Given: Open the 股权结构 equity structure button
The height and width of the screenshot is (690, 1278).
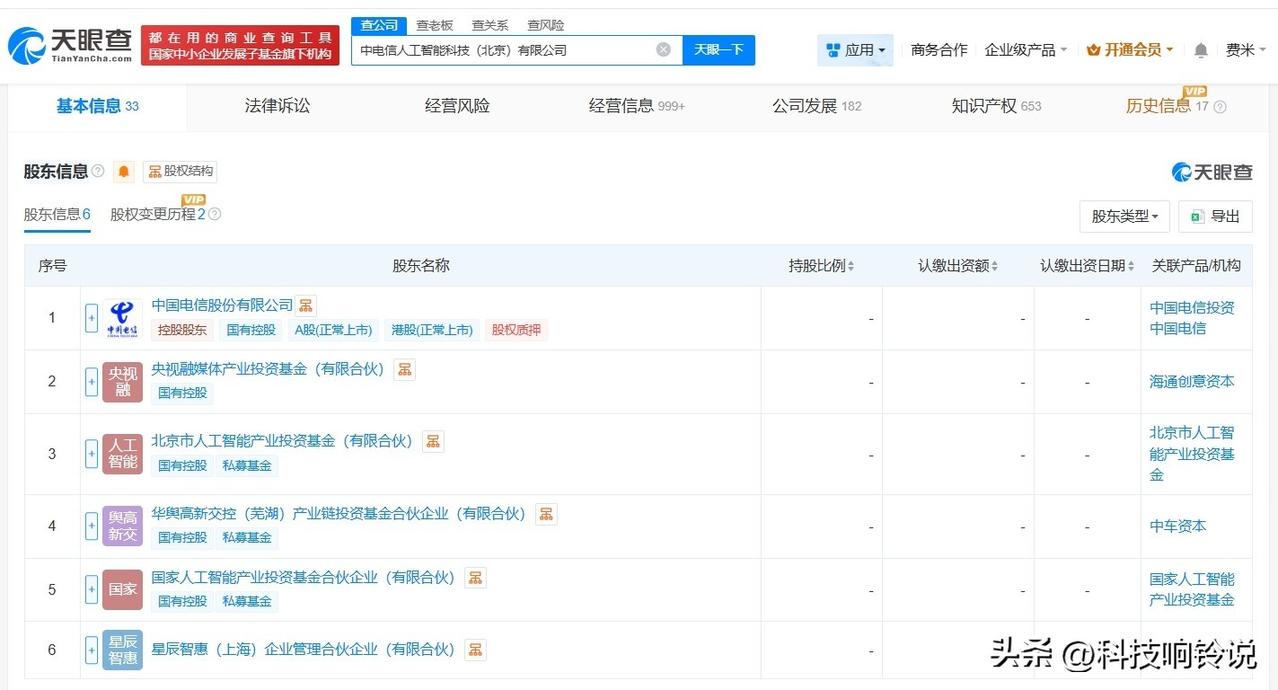Looking at the screenshot, I should click(180, 171).
